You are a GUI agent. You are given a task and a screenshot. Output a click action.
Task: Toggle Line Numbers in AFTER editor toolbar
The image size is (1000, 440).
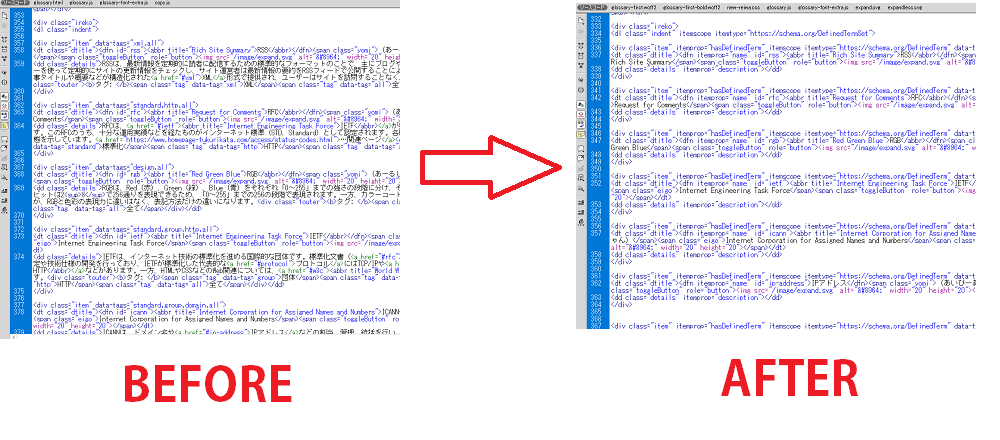click(x=582, y=104)
